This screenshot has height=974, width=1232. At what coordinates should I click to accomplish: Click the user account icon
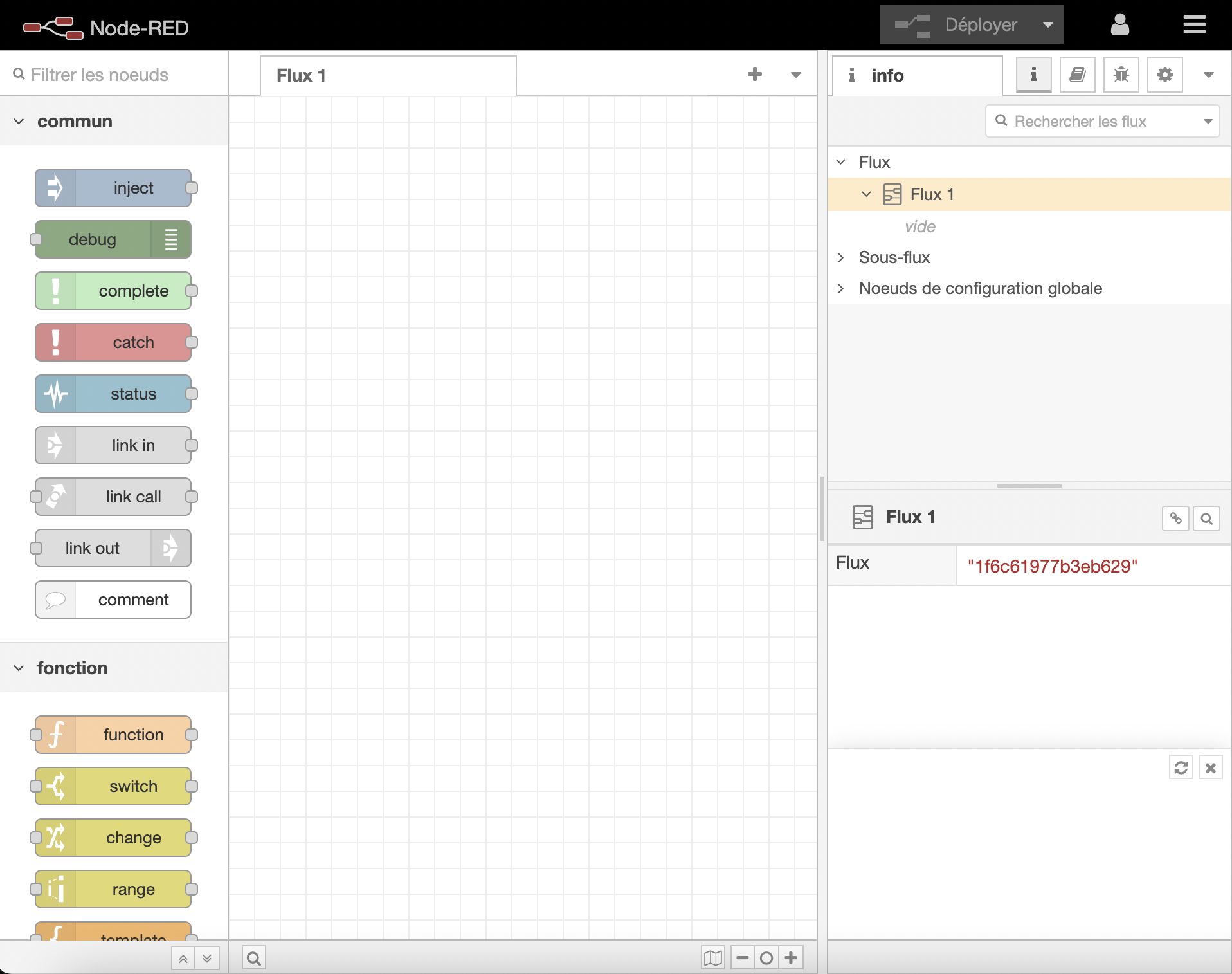pyautogui.click(x=1119, y=25)
